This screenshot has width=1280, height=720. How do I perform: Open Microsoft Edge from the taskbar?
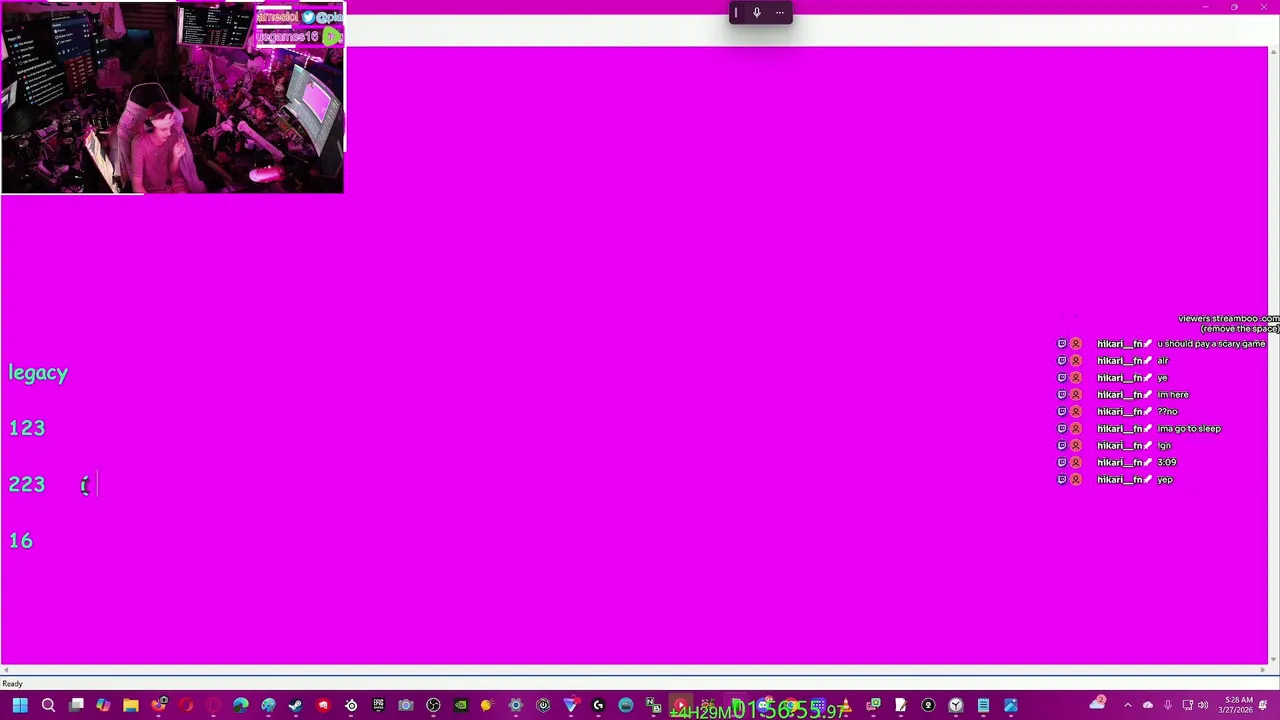click(x=241, y=706)
